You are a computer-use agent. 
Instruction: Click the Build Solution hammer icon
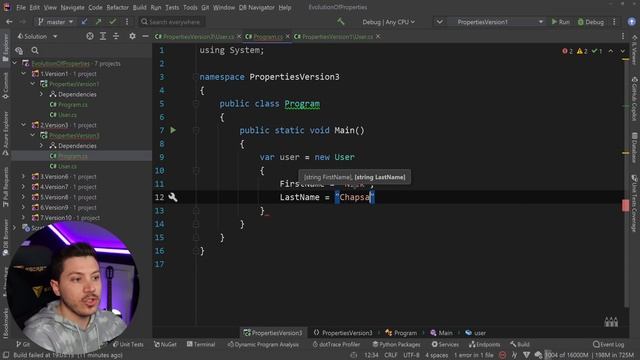tap(341, 22)
